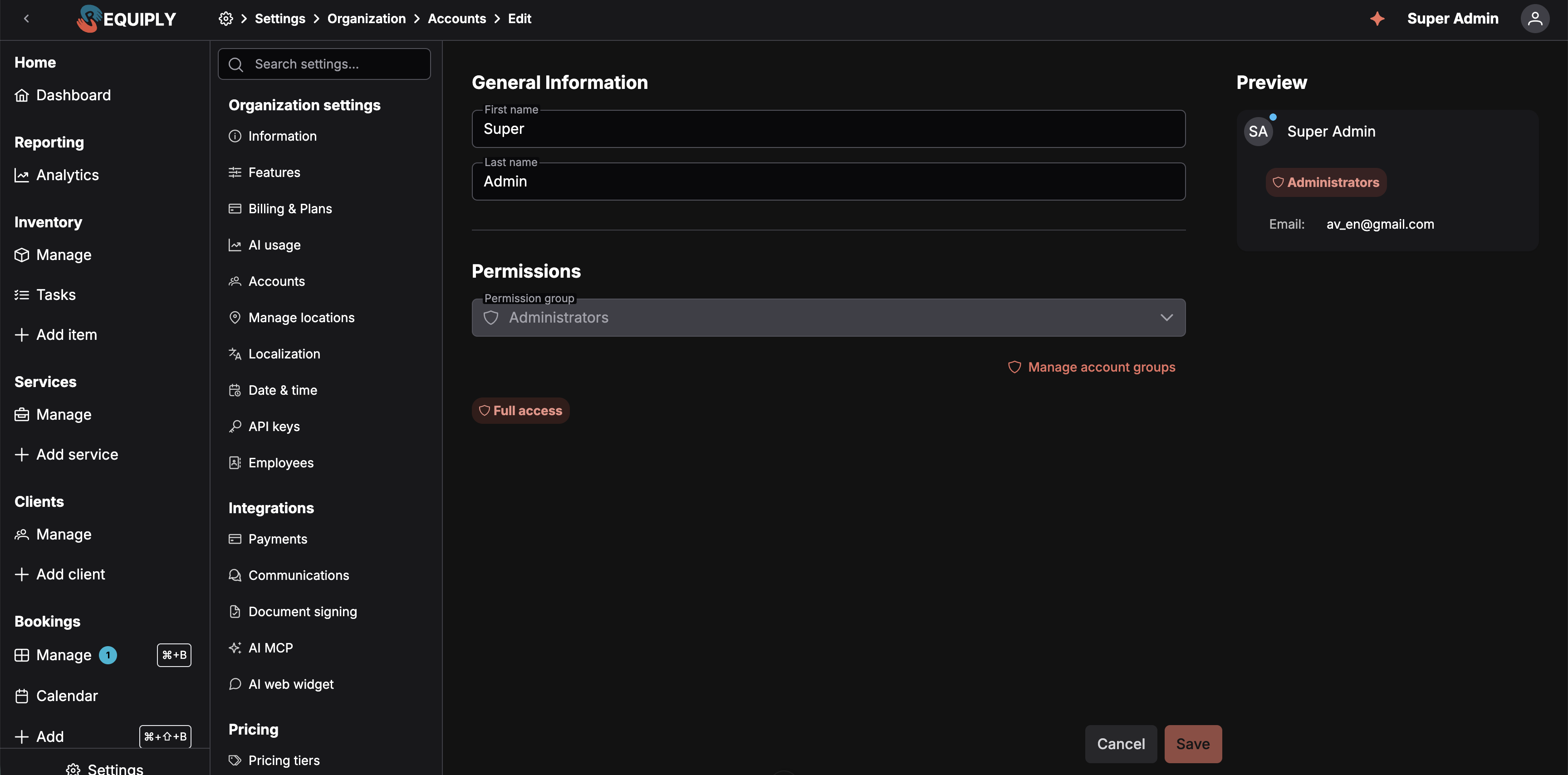
Task: Open Services Manage page
Action: coord(53,415)
